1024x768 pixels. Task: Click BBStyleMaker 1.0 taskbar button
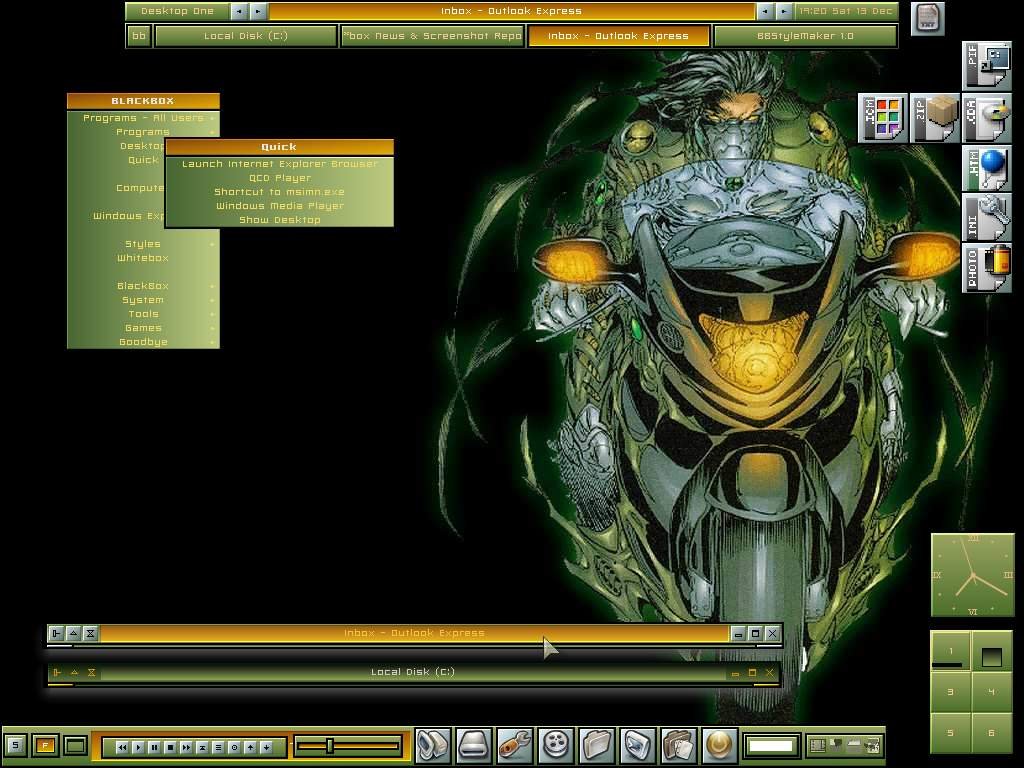click(x=805, y=36)
